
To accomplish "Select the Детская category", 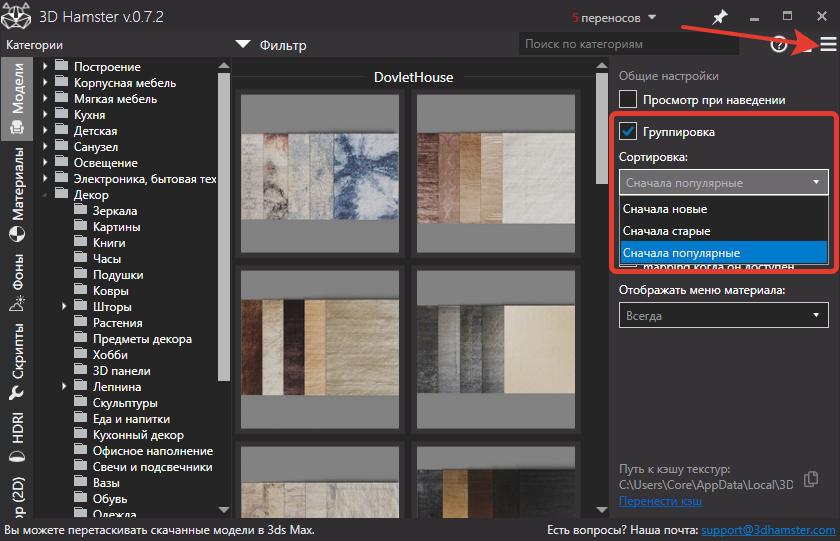I will point(95,131).
